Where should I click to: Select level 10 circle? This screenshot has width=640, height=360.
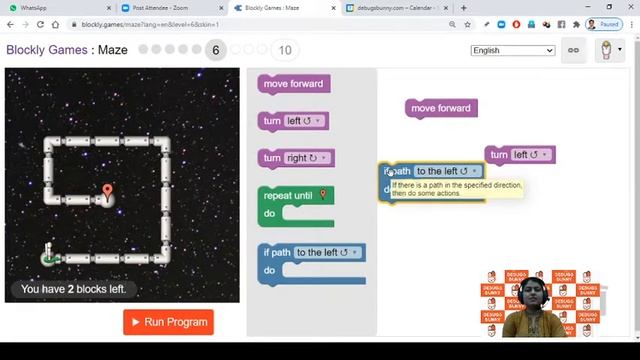pyautogui.click(x=285, y=50)
